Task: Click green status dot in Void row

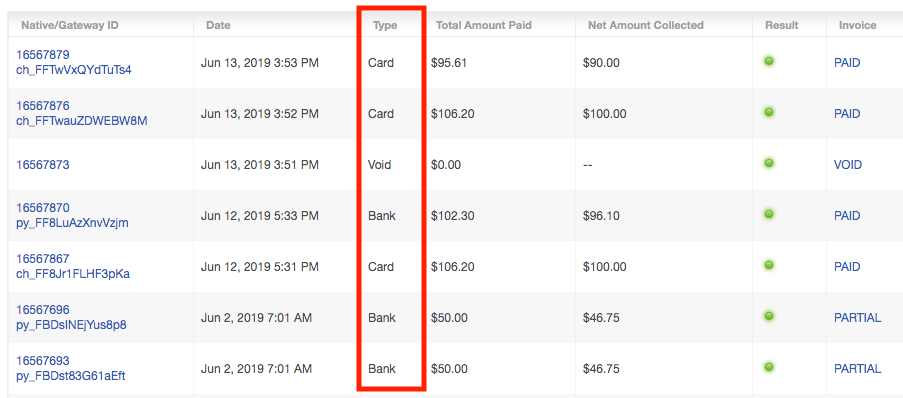Action: [768, 164]
